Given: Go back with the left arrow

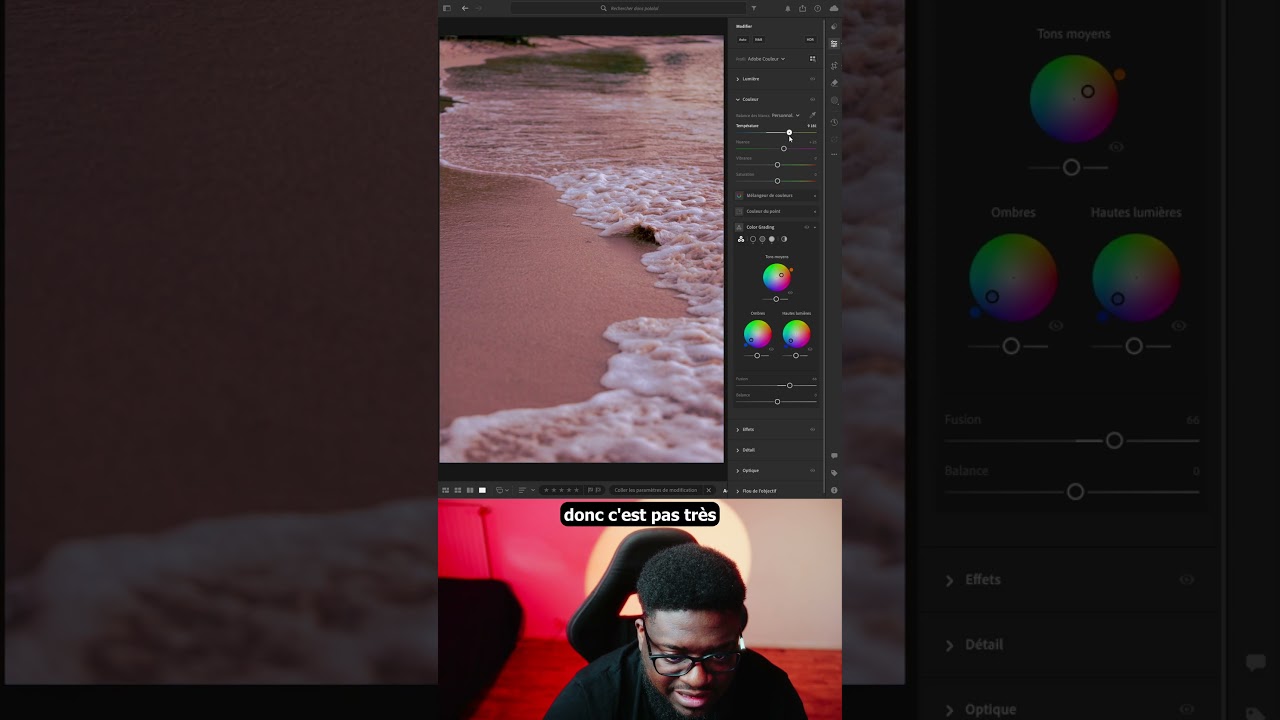Looking at the screenshot, I should point(465,8).
